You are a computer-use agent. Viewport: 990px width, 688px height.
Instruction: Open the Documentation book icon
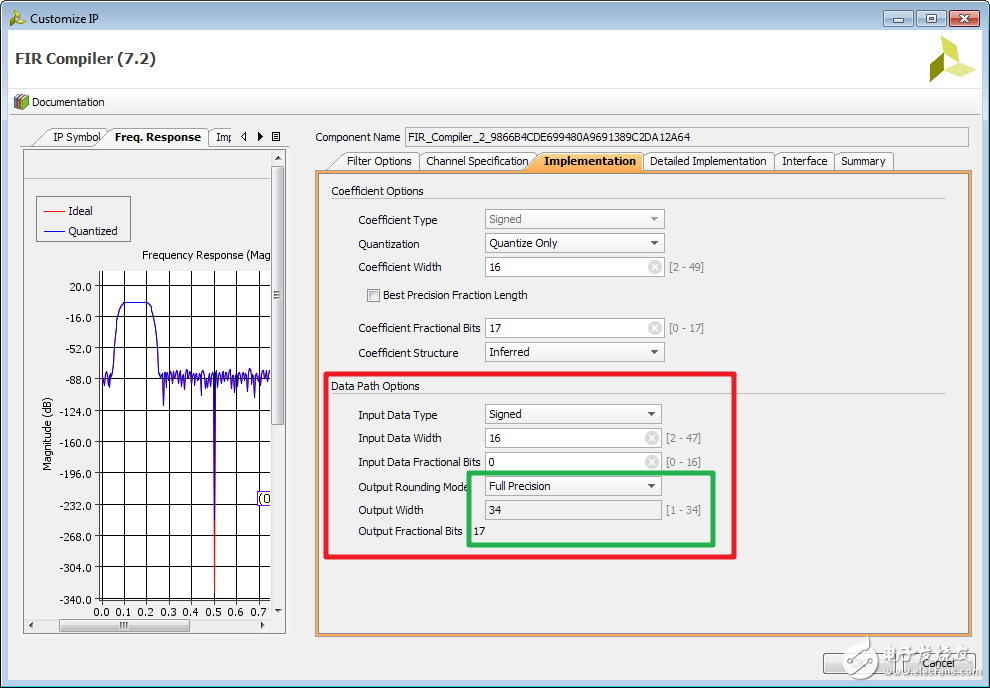[21, 102]
